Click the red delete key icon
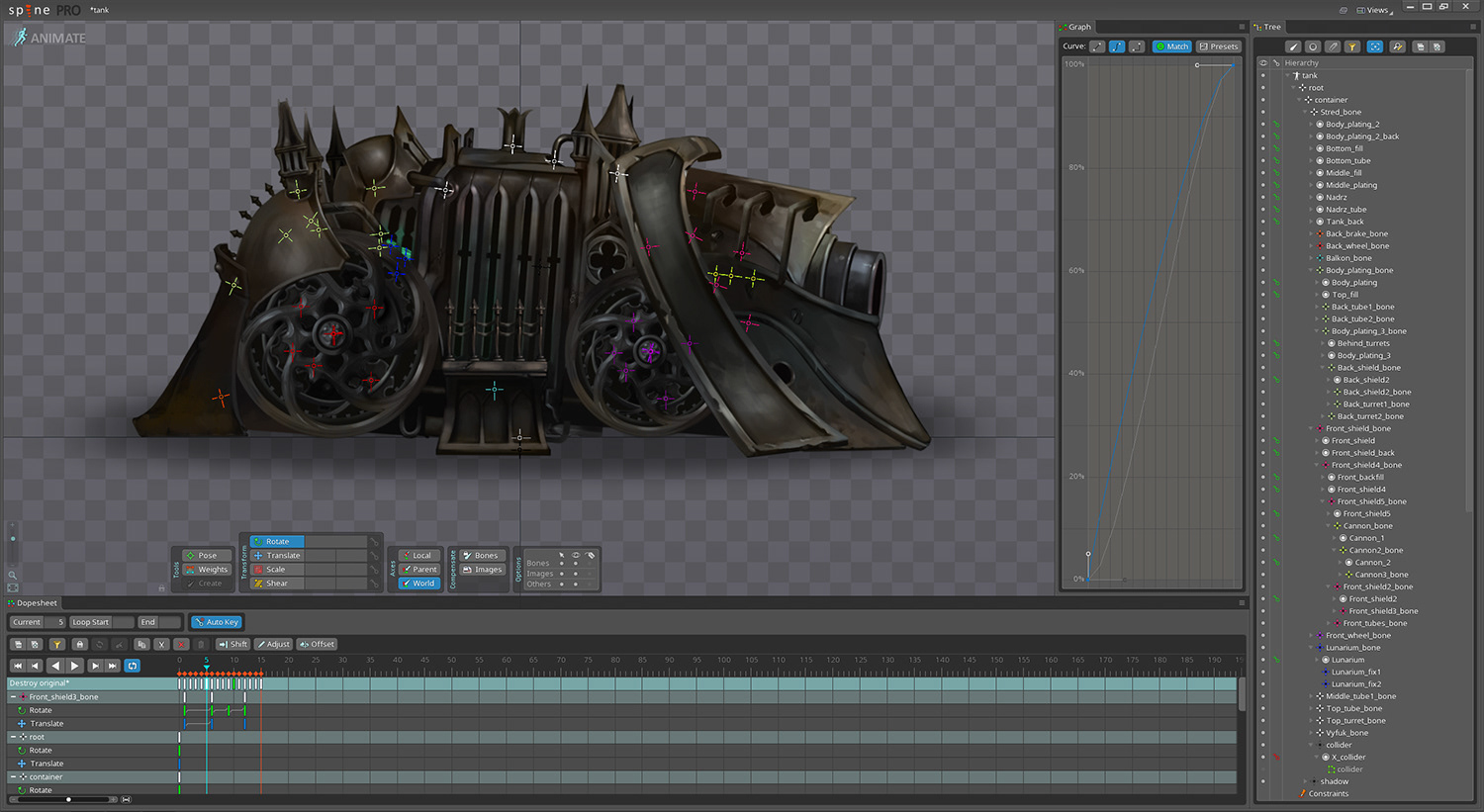This screenshot has width=1484, height=812. tap(181, 645)
